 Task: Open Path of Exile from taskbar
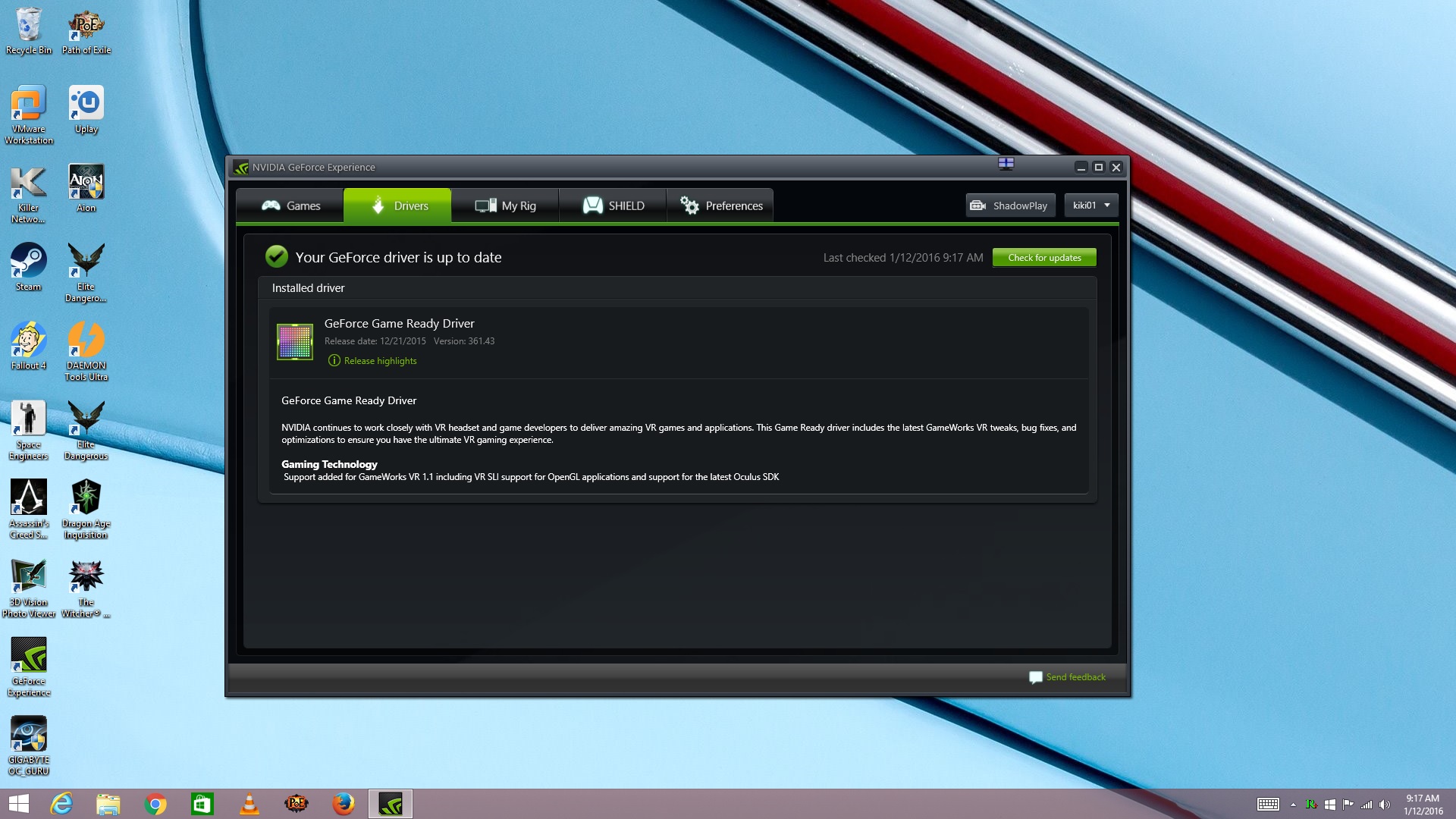297,804
